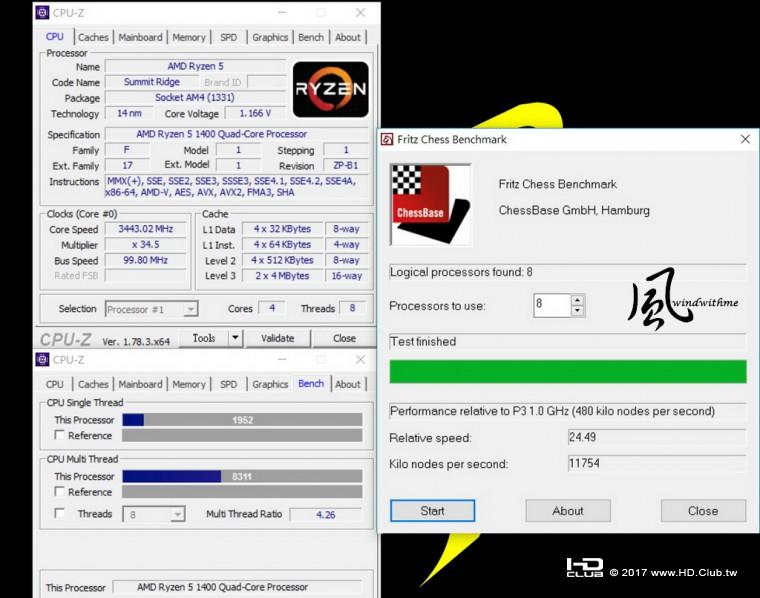Open the SPD tab in top CPU-Z window
This screenshot has width=760, height=598.
coord(229,37)
